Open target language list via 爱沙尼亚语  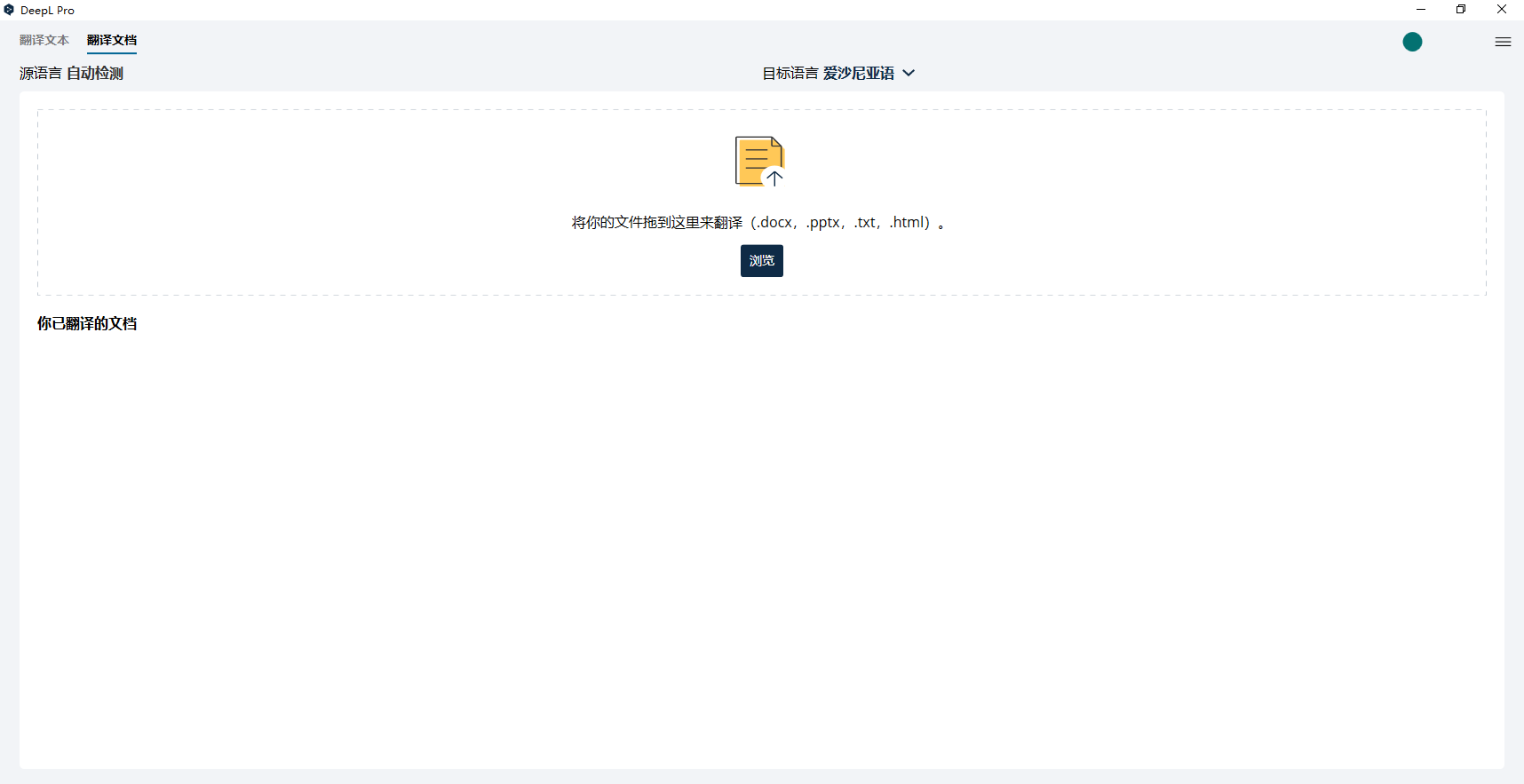[x=858, y=73]
